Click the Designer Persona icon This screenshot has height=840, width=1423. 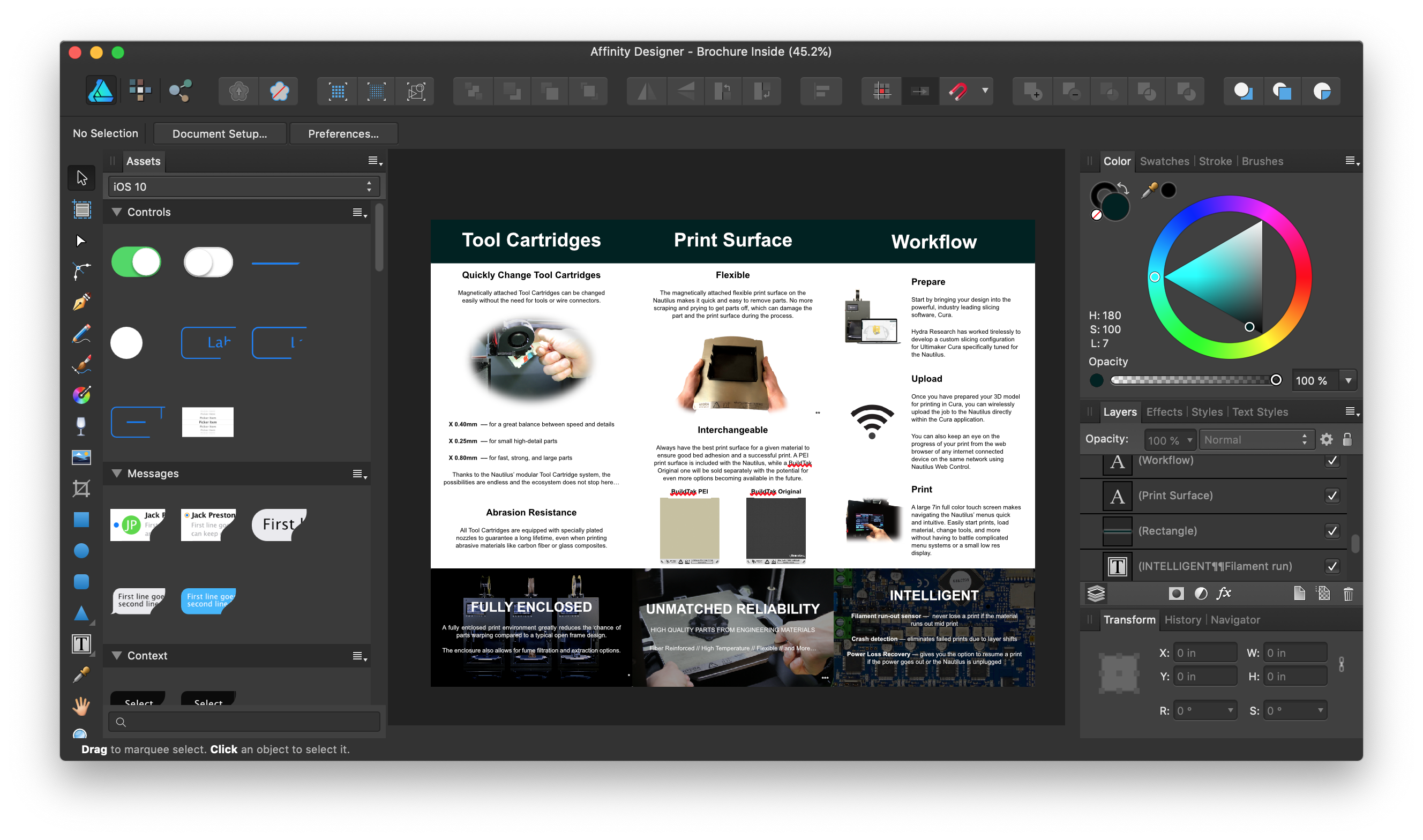click(x=101, y=91)
